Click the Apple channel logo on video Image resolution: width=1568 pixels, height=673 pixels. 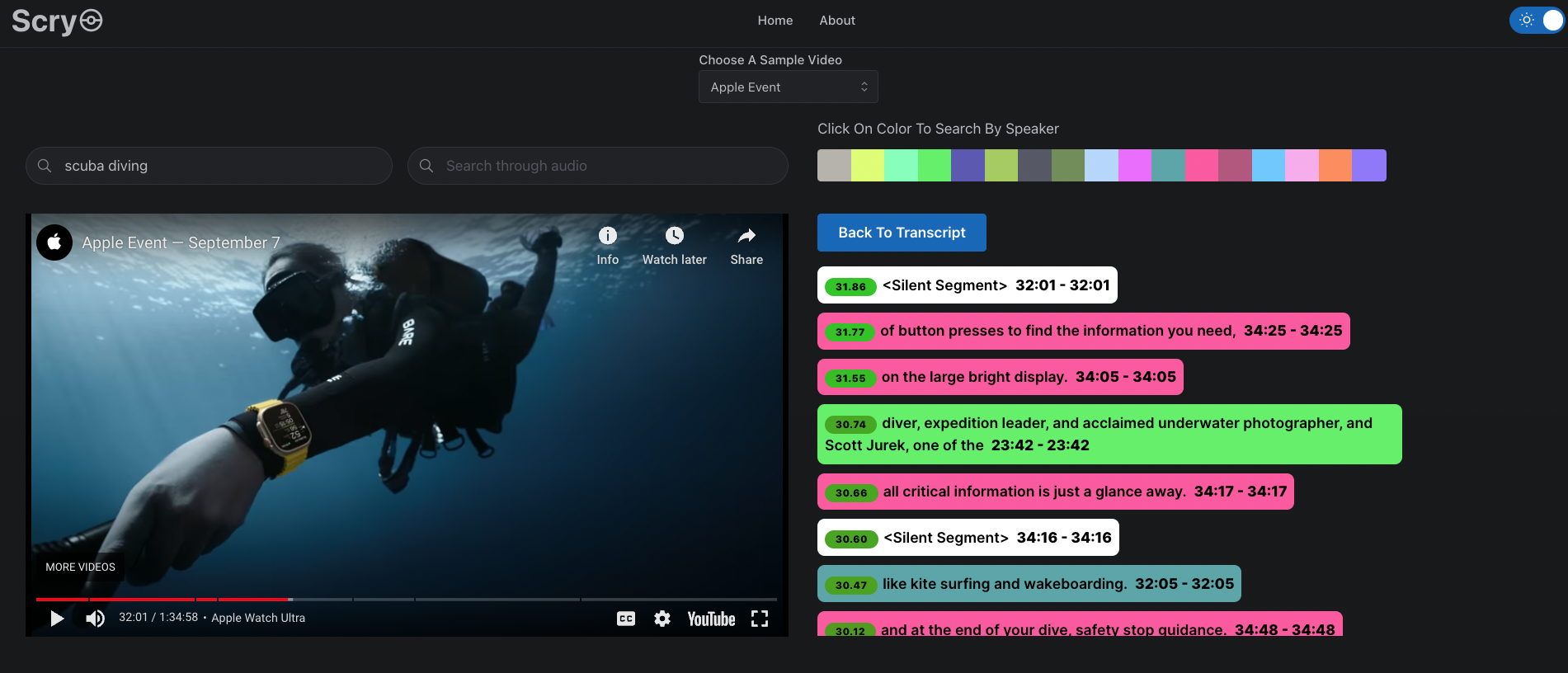pyautogui.click(x=54, y=242)
